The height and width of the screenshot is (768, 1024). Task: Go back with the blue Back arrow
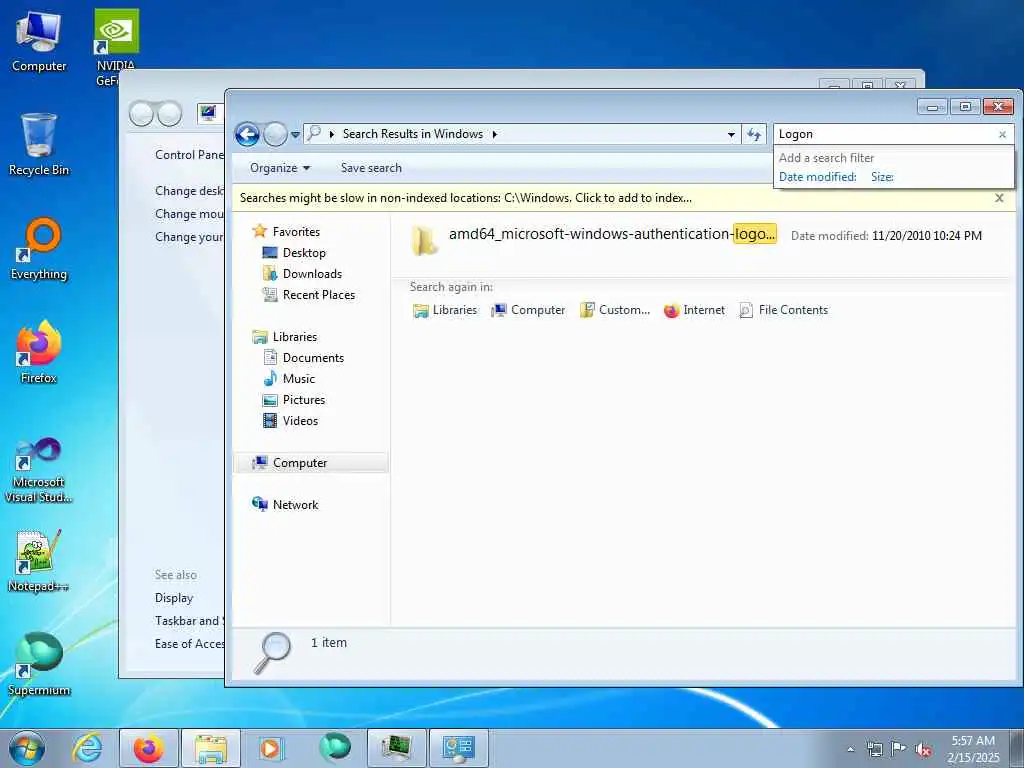click(x=247, y=135)
